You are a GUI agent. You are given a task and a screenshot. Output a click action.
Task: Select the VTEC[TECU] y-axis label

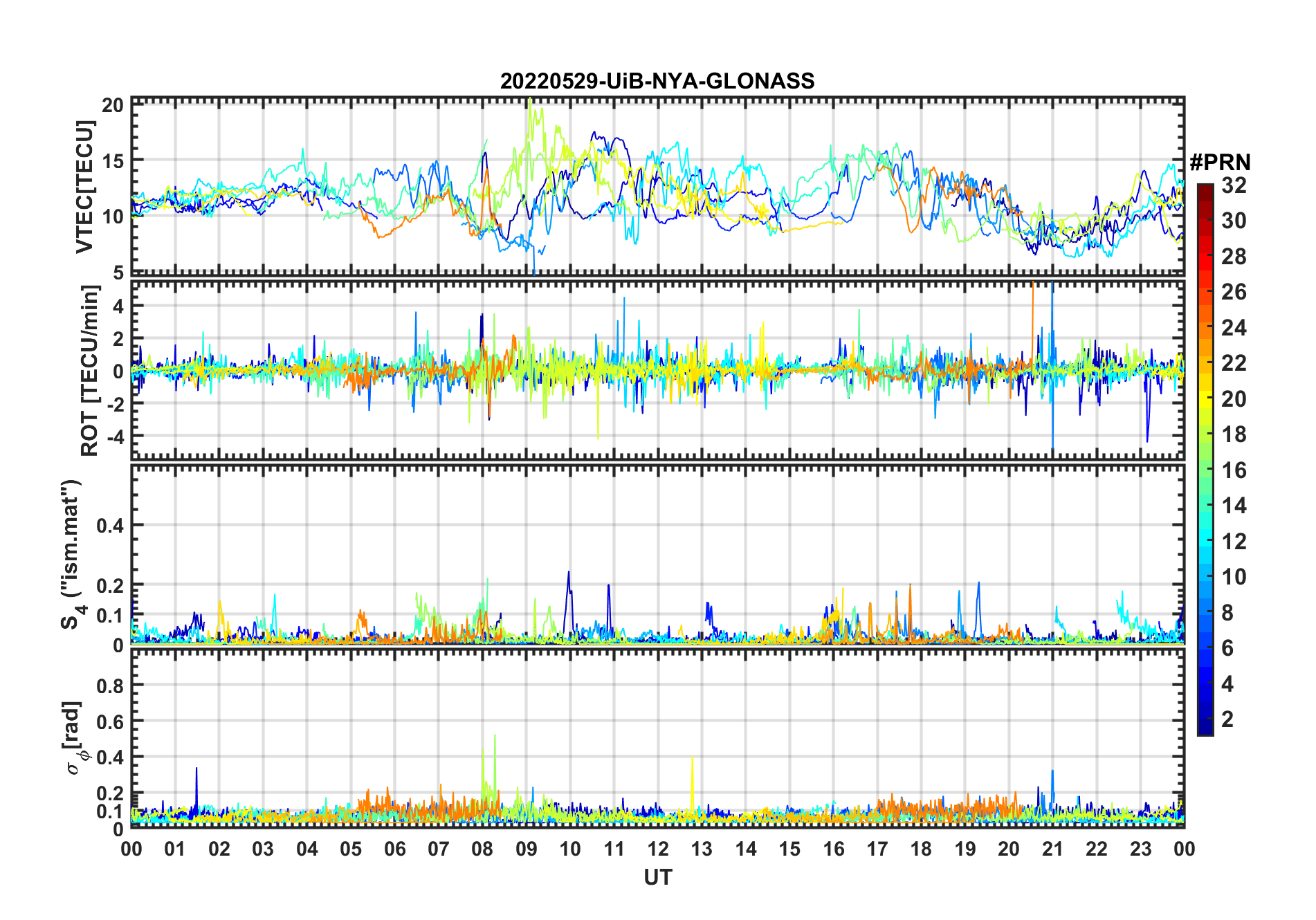click(84, 187)
